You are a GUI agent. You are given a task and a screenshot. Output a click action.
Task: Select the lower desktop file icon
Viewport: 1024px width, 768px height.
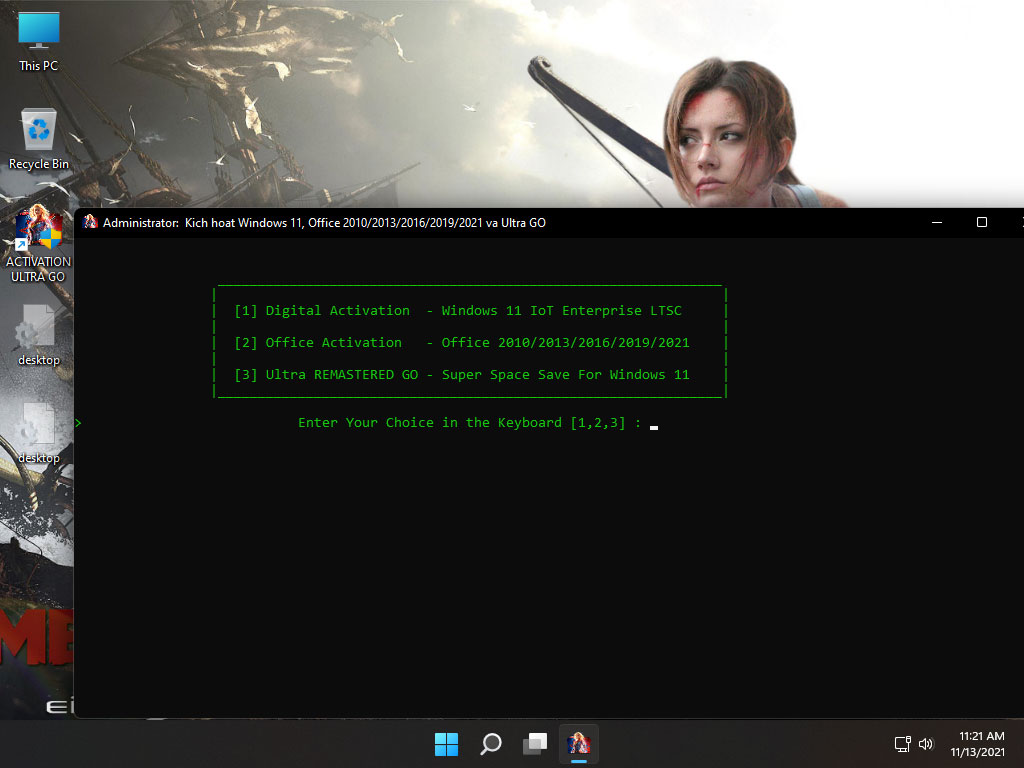(x=39, y=433)
